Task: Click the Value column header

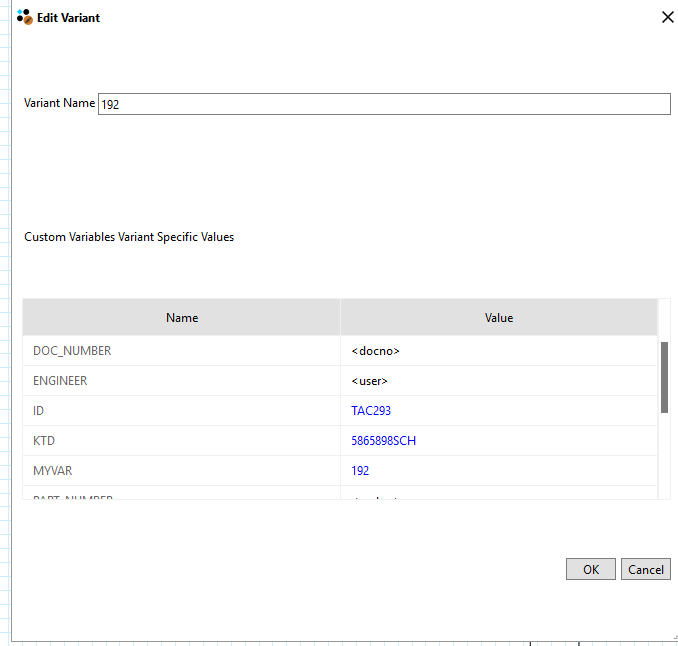Action: pos(498,317)
